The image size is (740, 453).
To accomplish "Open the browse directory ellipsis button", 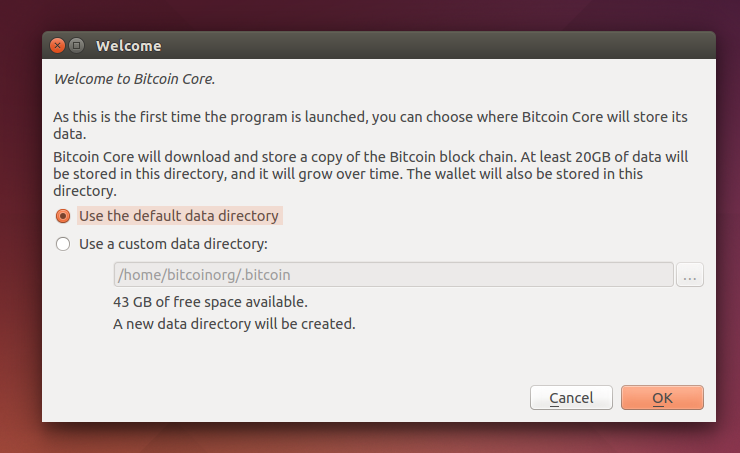I will point(690,275).
